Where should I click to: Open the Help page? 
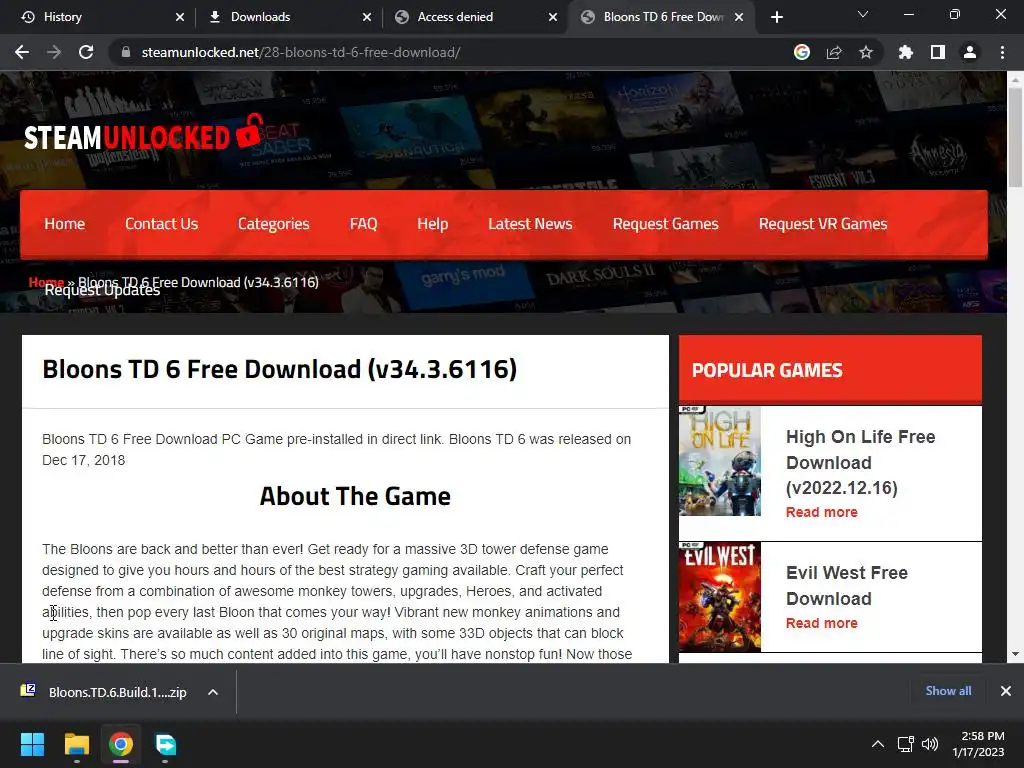432,224
